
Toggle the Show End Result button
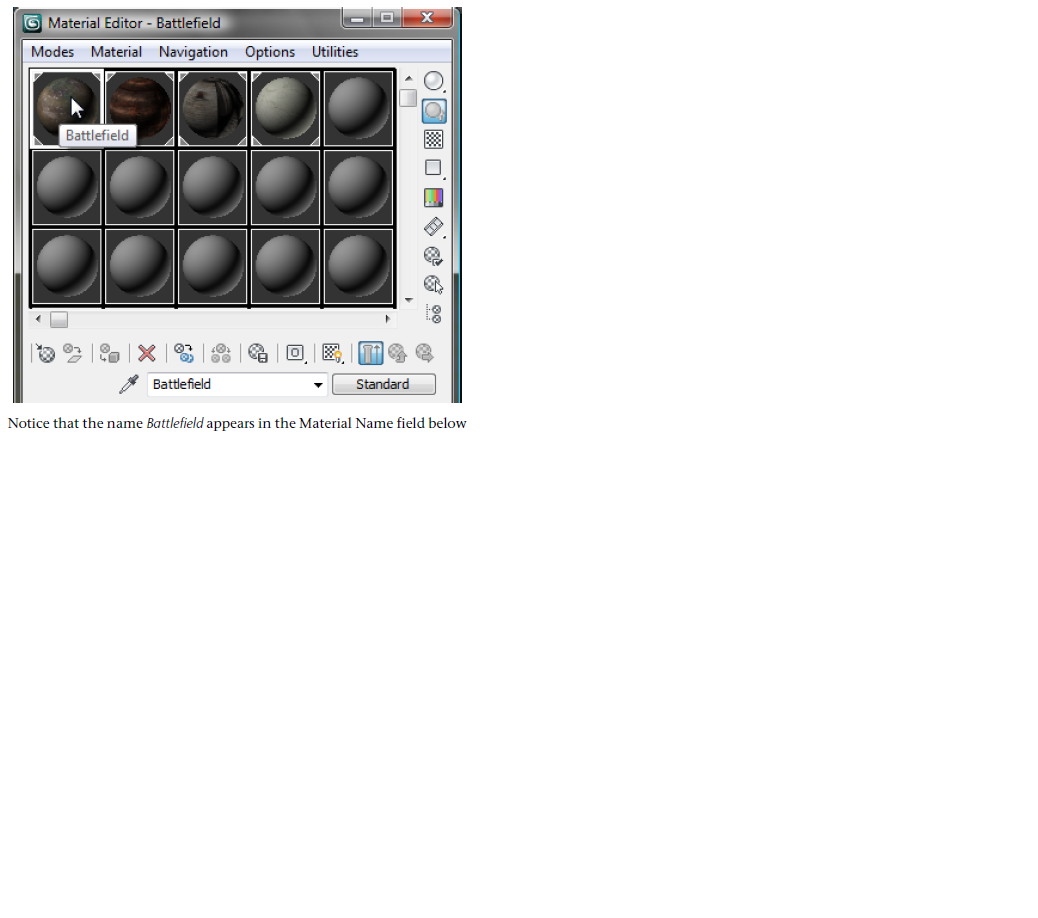(371, 353)
